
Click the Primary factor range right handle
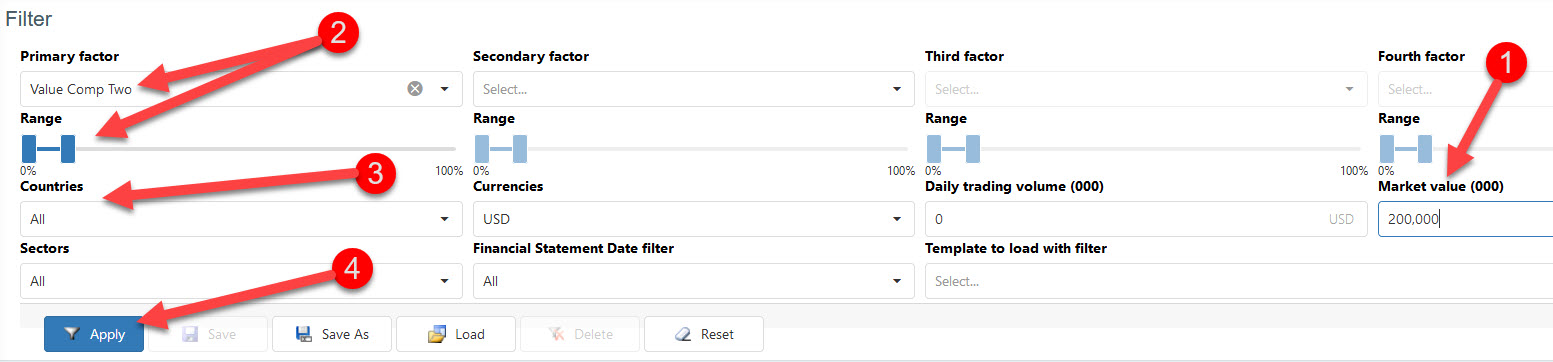point(68,149)
